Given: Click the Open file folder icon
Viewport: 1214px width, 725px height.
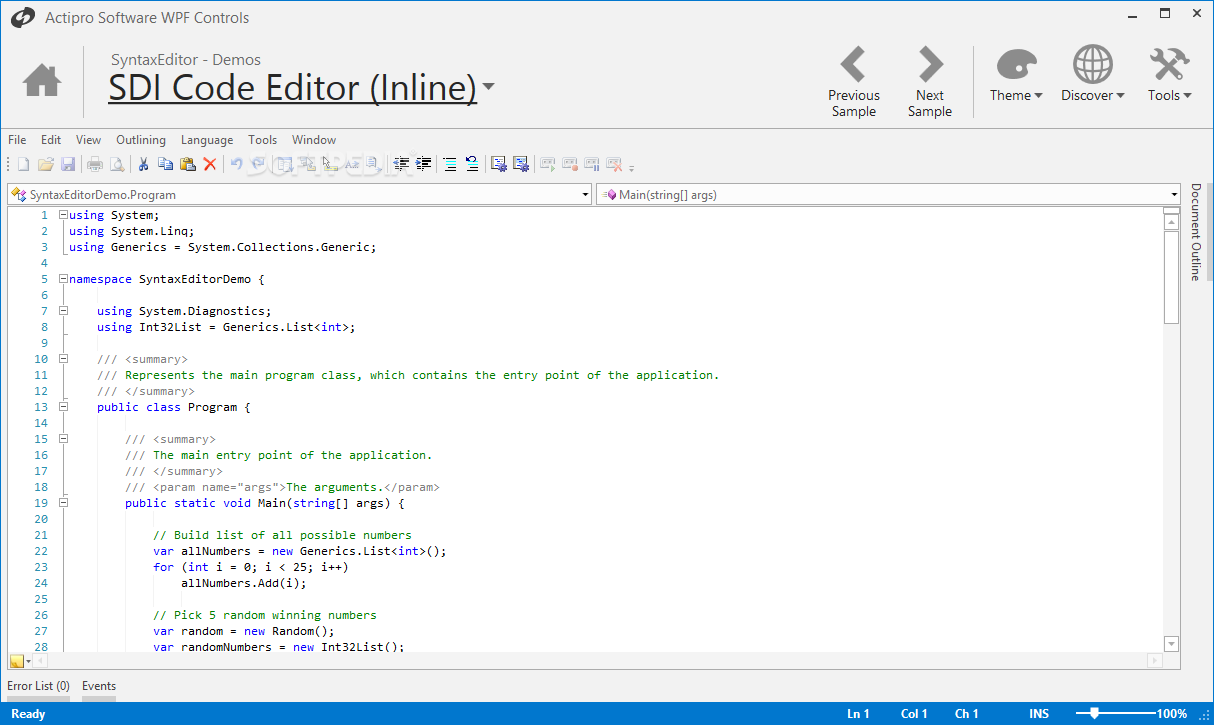Looking at the screenshot, I should (46, 164).
